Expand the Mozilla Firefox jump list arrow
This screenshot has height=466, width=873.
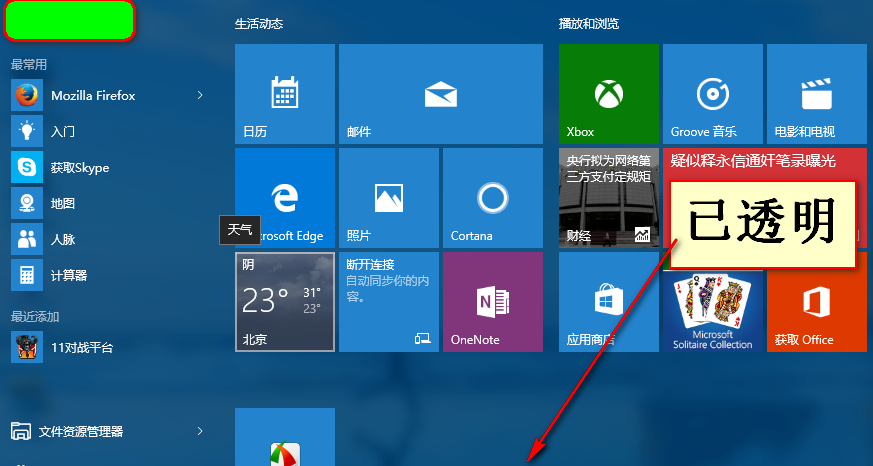tap(200, 95)
